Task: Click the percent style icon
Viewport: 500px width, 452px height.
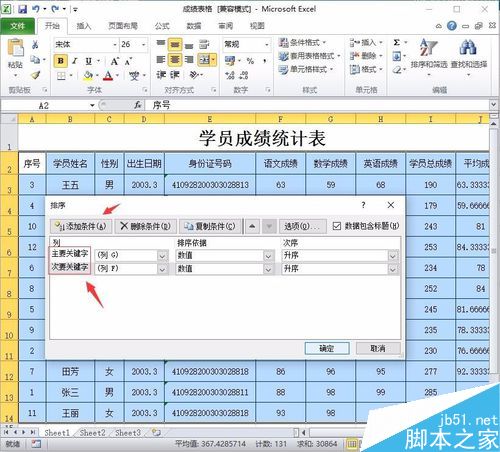Action: (x=250, y=61)
